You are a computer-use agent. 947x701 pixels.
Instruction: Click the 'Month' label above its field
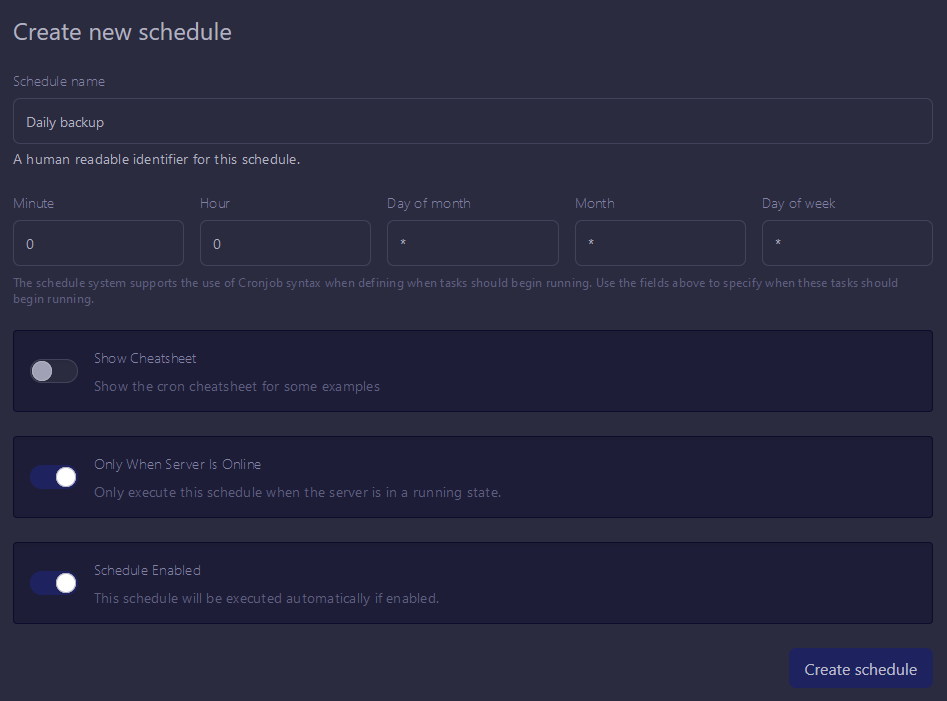coord(595,203)
